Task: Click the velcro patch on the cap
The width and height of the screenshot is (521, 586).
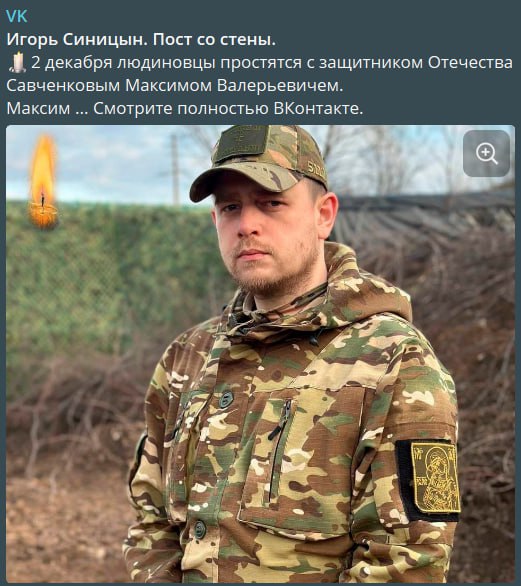Action: point(243,141)
